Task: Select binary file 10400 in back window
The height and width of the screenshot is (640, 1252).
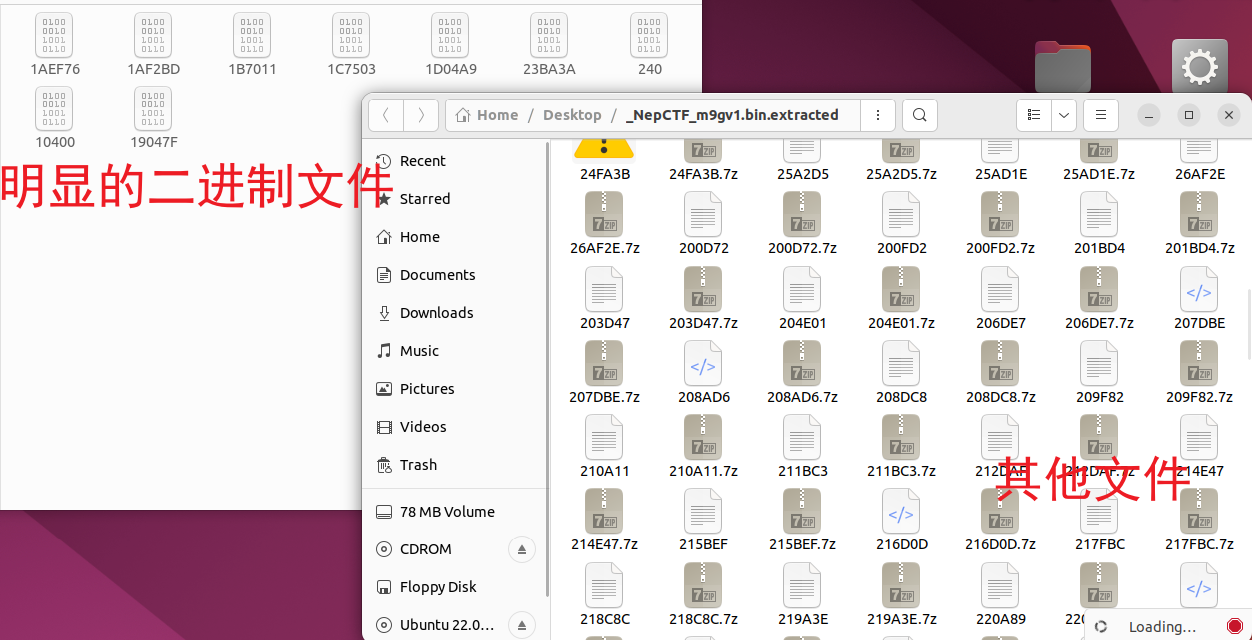Action: (55, 117)
